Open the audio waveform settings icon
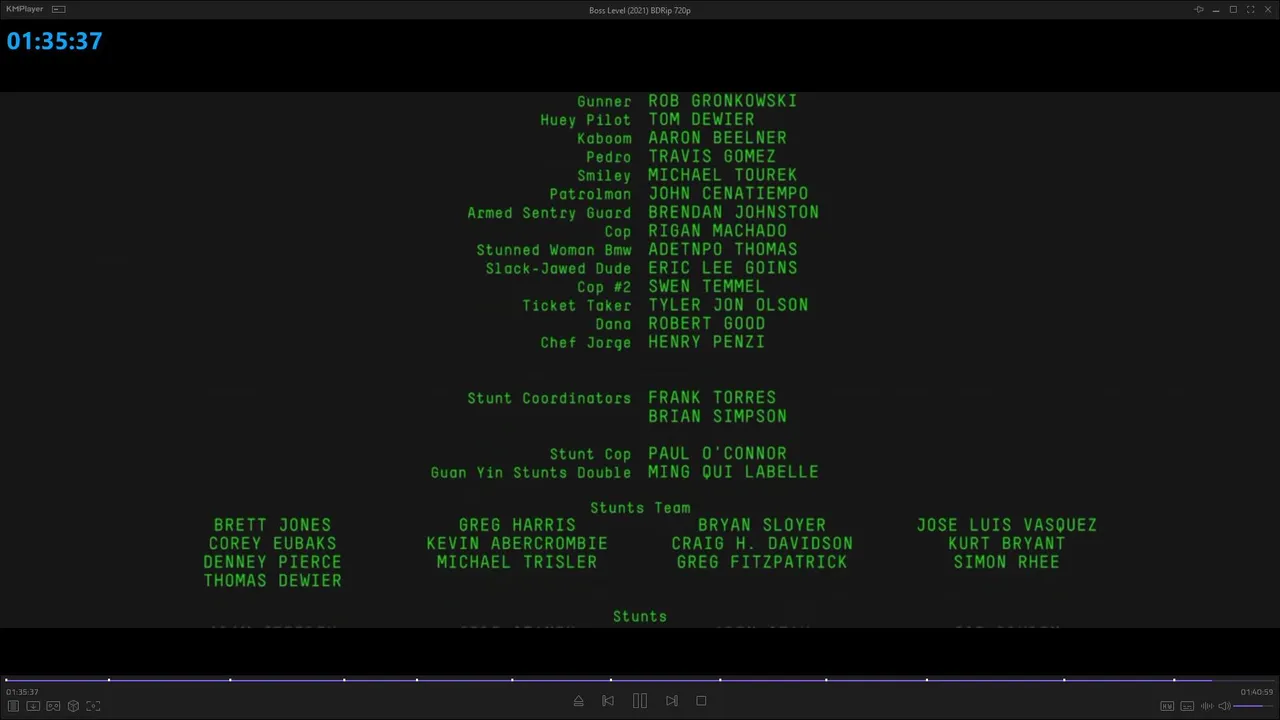 (1207, 706)
